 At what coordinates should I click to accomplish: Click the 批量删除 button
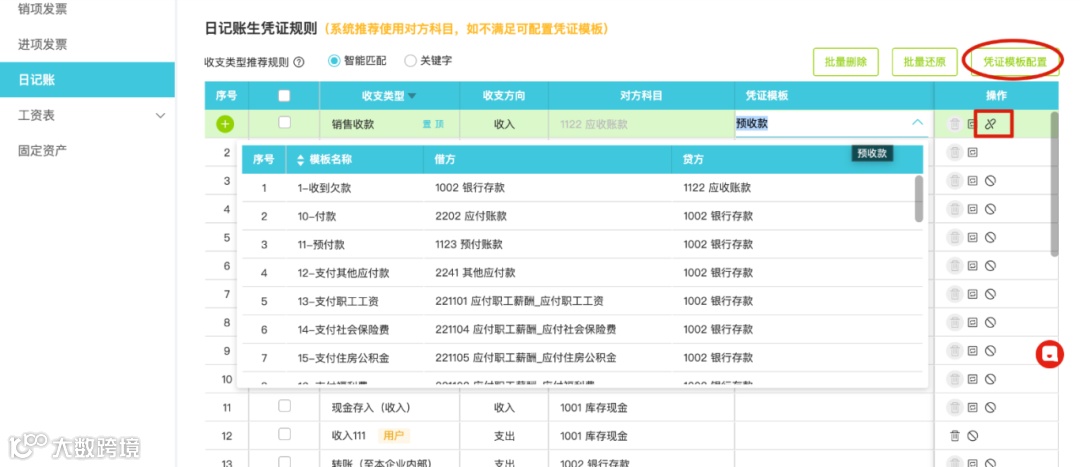845,61
